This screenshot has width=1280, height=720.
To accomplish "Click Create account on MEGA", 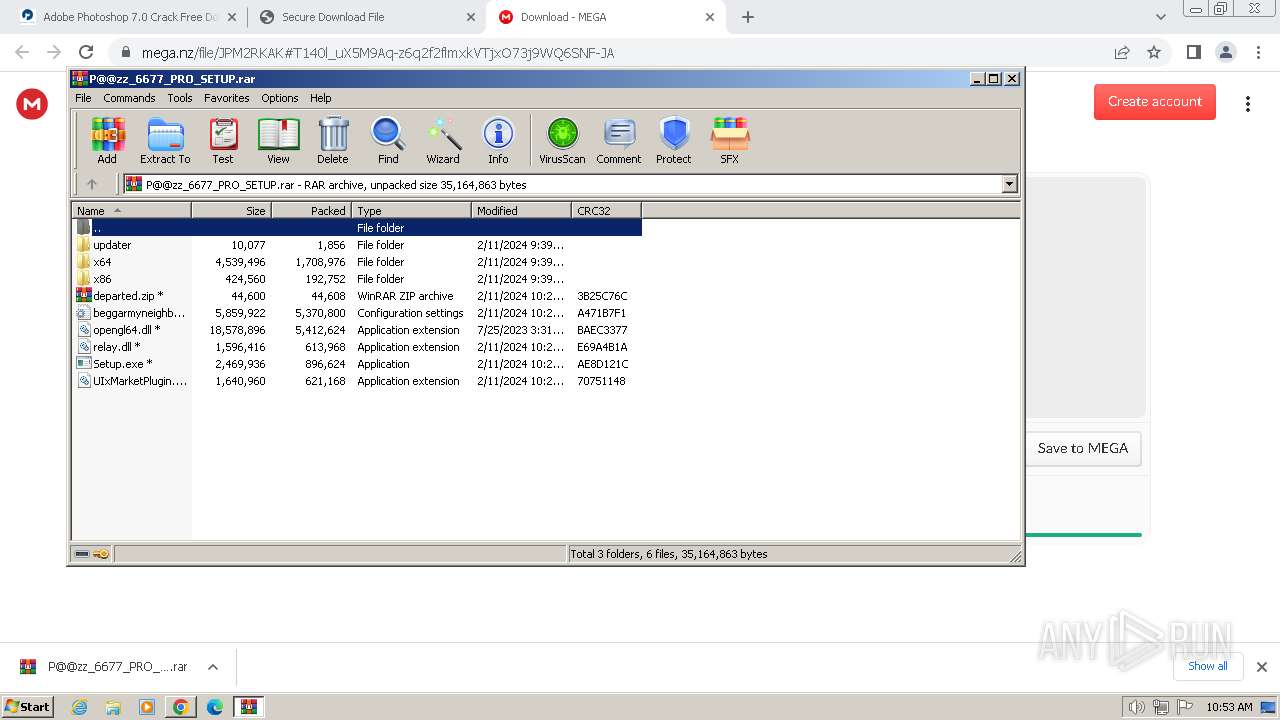I will [1155, 101].
